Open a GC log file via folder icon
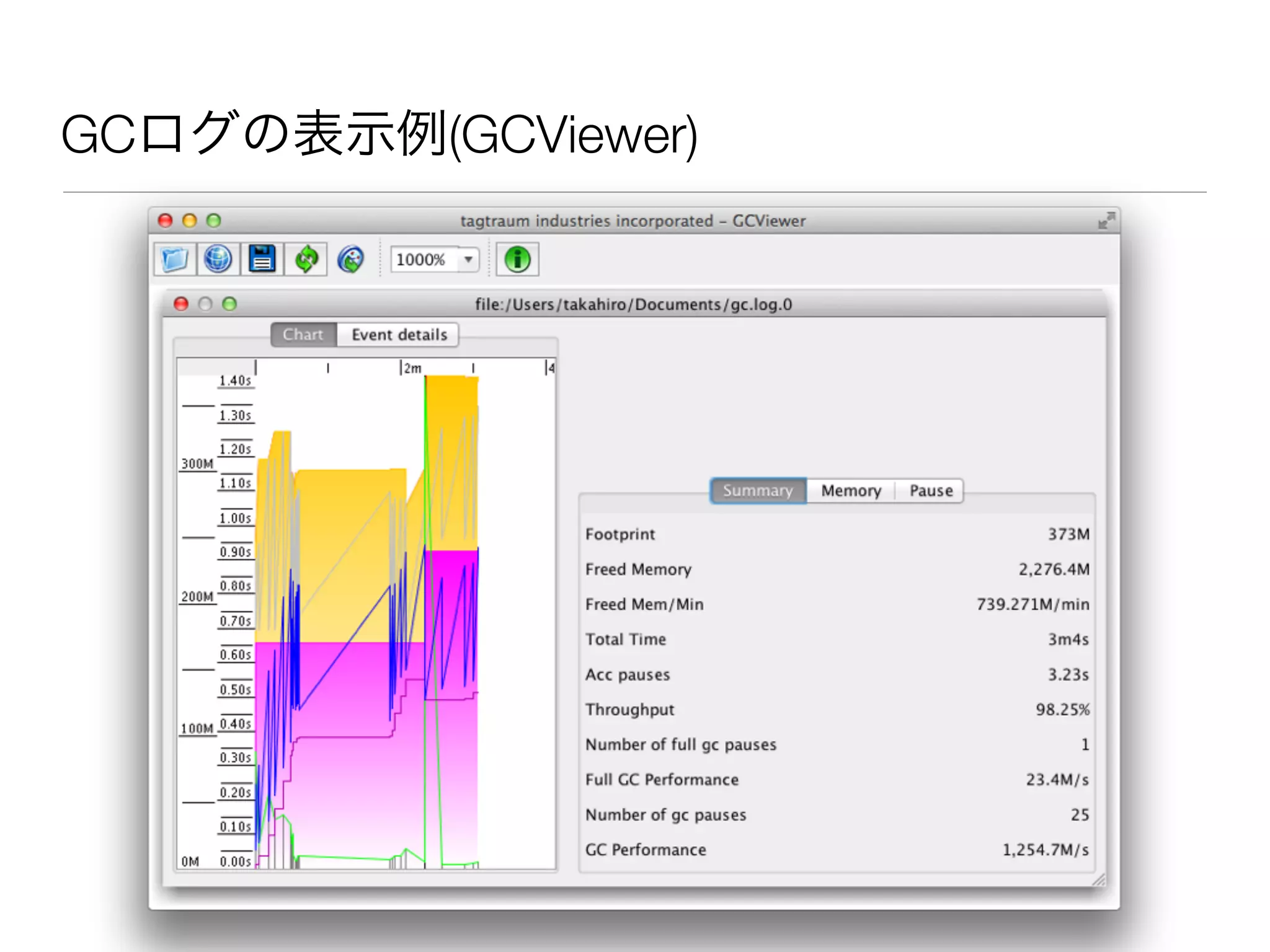This screenshot has width=1270, height=952. pos(175,259)
